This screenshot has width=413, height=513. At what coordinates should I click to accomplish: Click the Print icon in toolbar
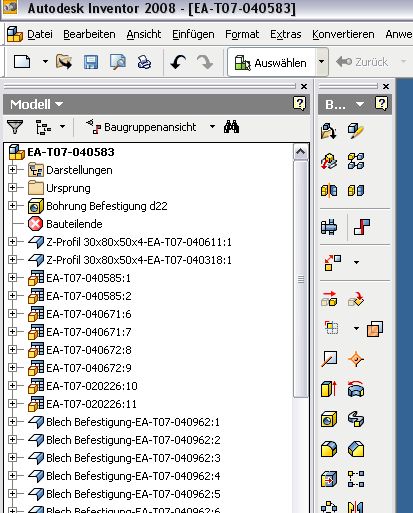coord(144,62)
